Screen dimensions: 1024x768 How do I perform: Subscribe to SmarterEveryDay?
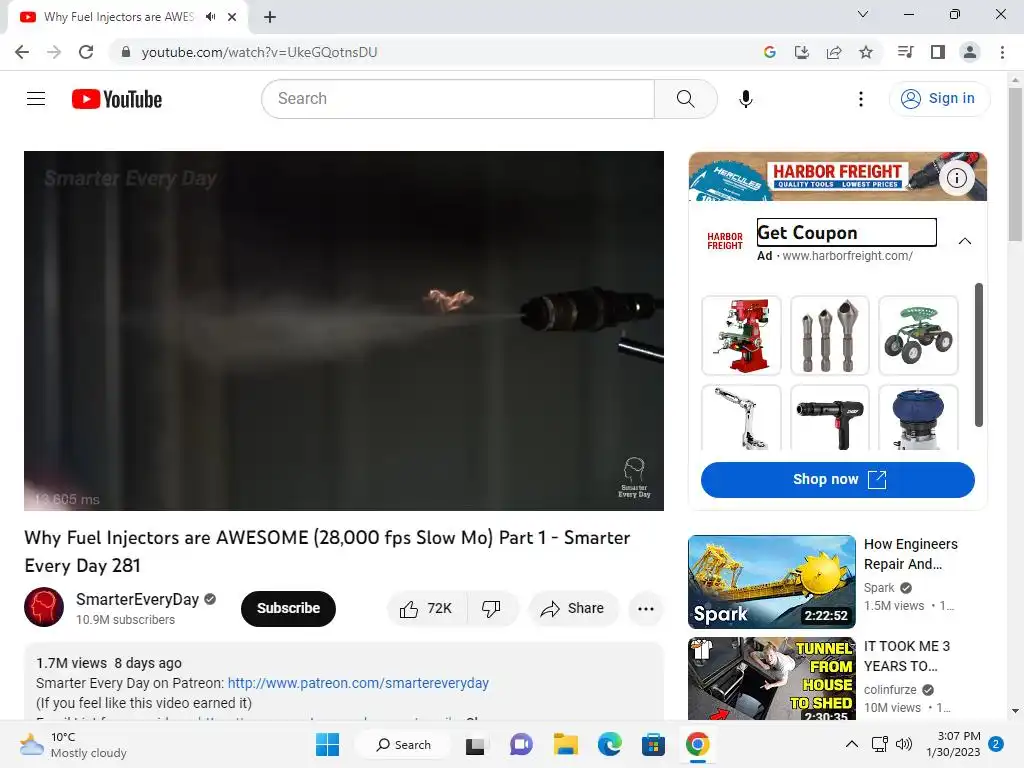[288, 608]
